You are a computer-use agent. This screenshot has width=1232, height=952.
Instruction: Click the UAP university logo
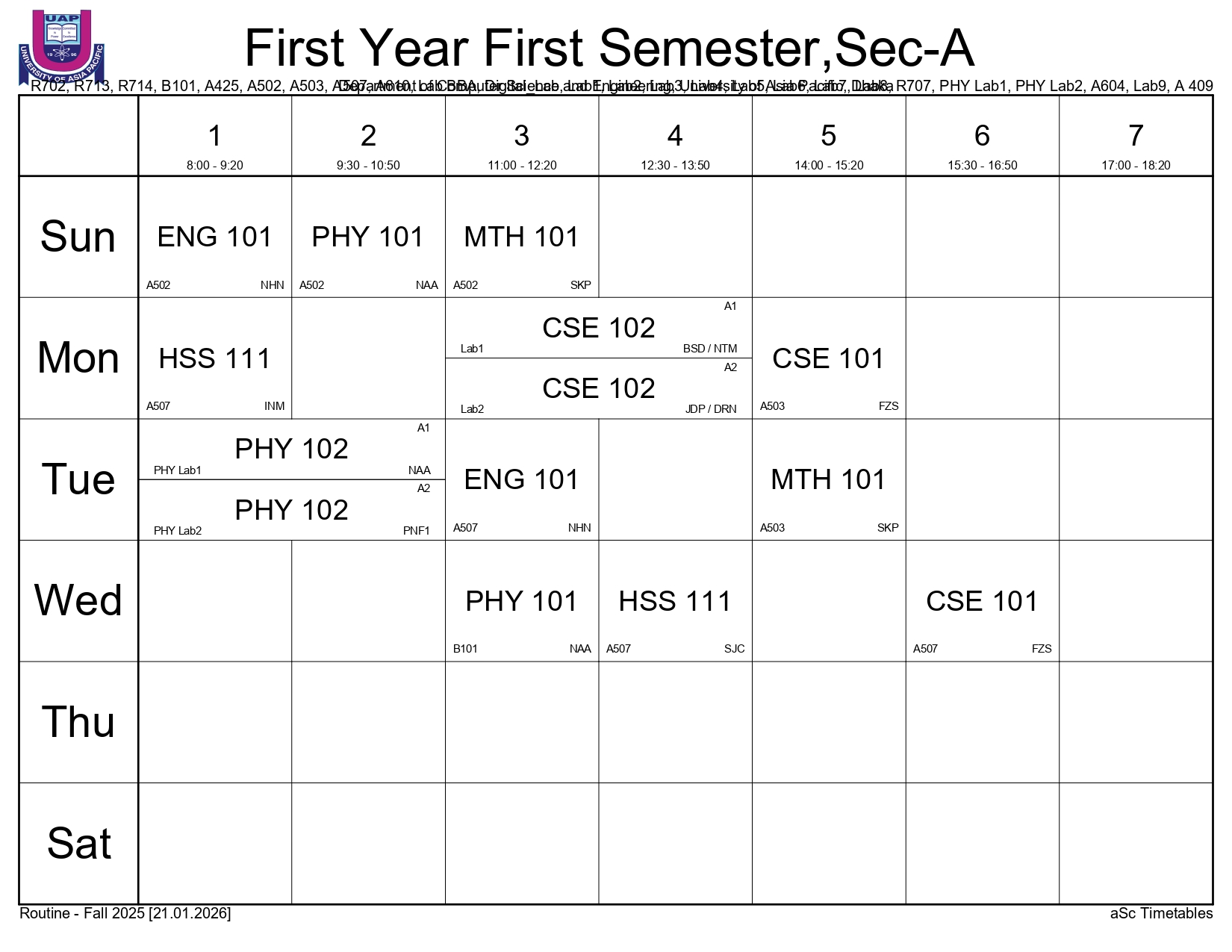[61, 46]
